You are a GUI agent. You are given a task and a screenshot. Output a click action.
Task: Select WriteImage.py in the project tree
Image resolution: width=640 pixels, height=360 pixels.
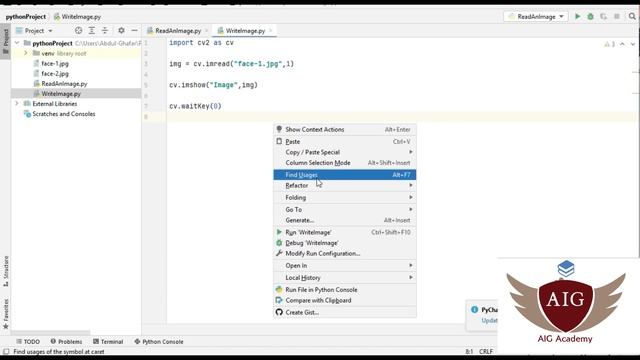[61, 94]
